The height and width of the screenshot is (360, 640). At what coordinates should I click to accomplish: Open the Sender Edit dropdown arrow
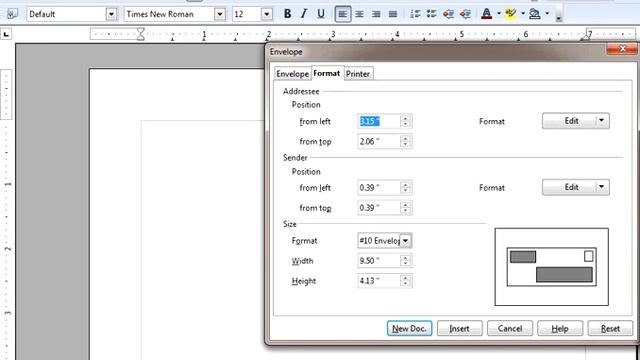602,187
